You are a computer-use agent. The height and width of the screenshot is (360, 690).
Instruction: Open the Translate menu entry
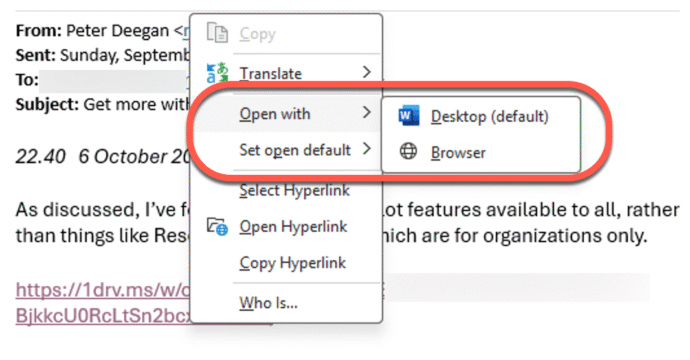[x=286, y=73]
